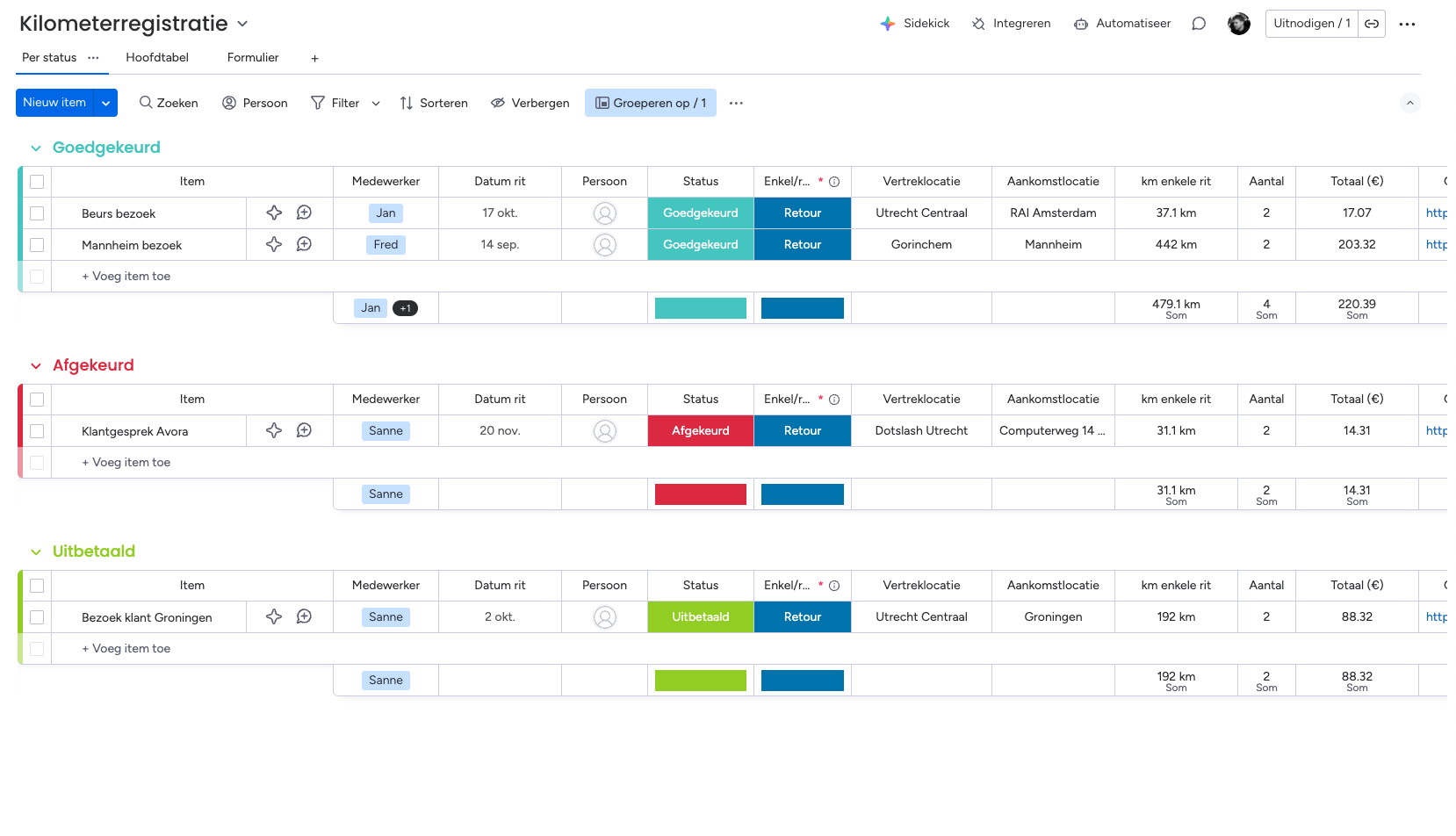Open the Formulier tab
The width and height of the screenshot is (1456, 836).
tap(253, 58)
